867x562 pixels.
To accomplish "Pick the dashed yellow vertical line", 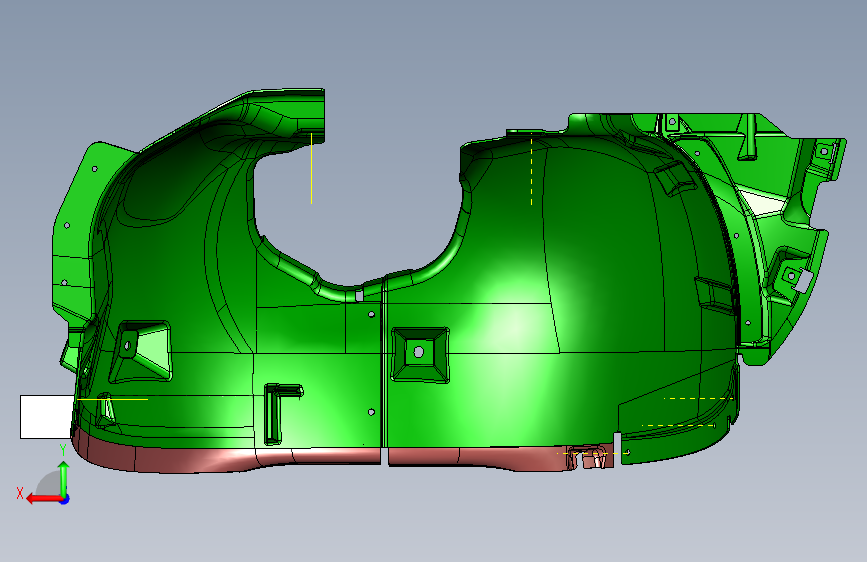I will click(531, 169).
